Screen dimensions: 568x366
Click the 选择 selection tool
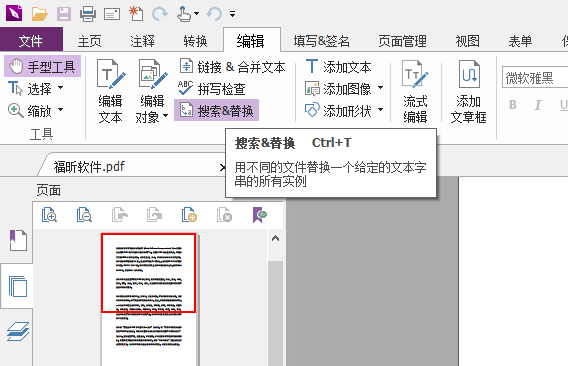[x=30, y=89]
